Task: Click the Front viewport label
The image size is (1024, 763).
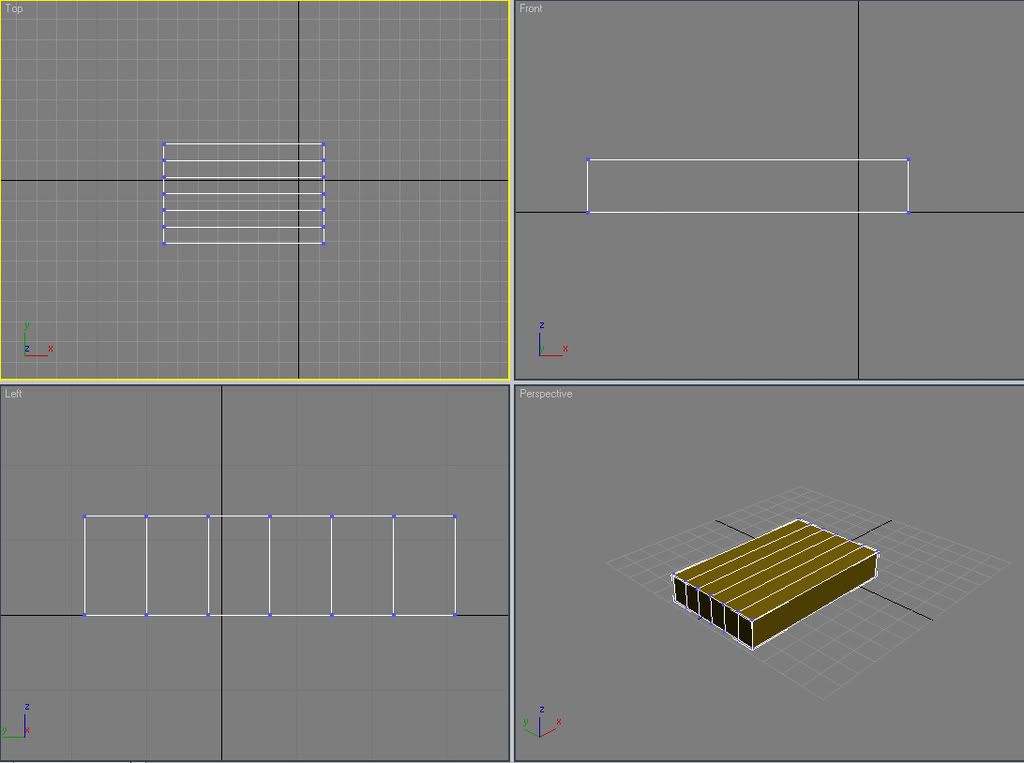Action: tap(530, 8)
